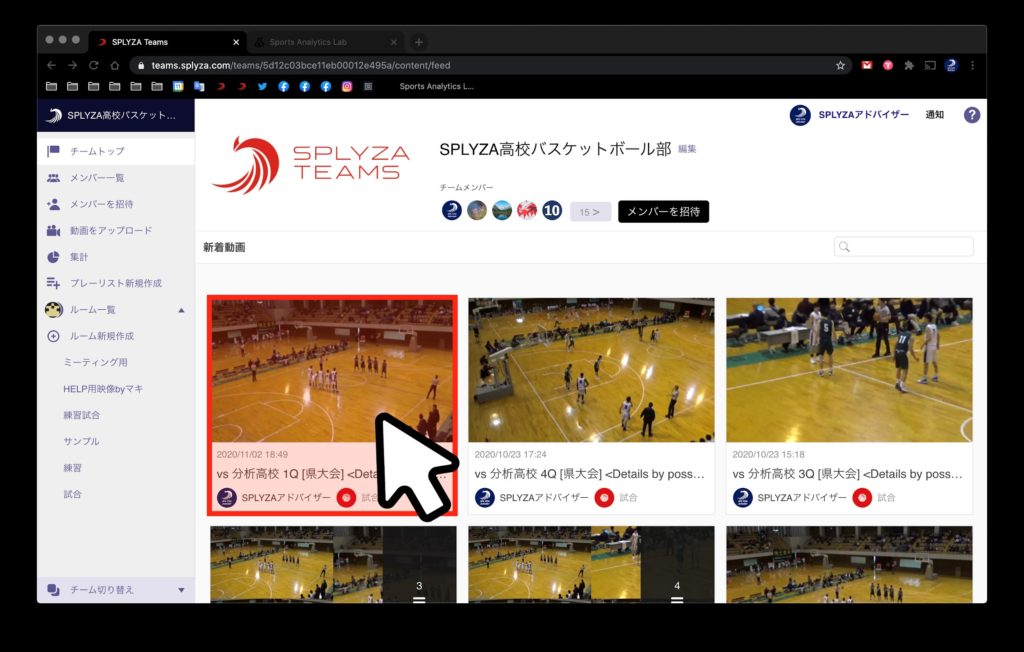1024x652 pixels.
Task: Click the cast icon in the toolbar
Action: click(930, 65)
